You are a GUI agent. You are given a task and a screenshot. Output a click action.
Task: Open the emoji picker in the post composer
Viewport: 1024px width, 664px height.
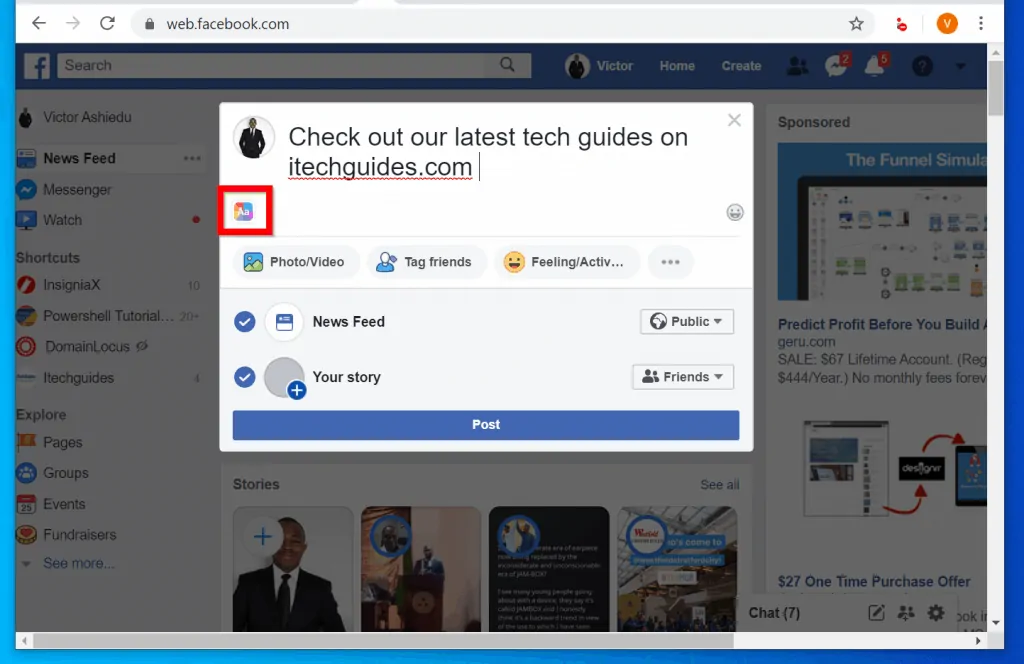tap(735, 212)
